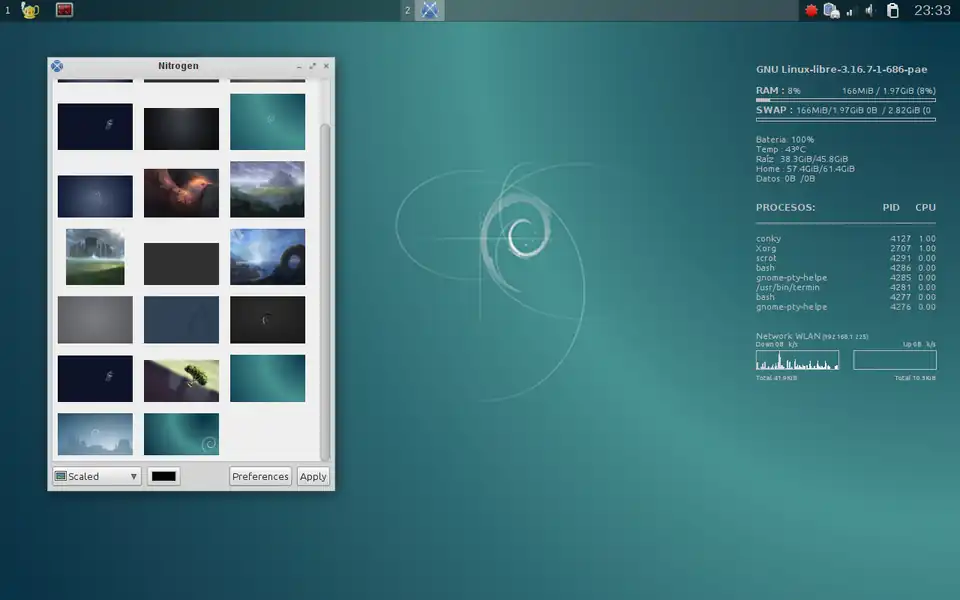Image resolution: width=960 pixels, height=600 pixels.
Task: Open the background color swatch picker
Action: pos(163,476)
